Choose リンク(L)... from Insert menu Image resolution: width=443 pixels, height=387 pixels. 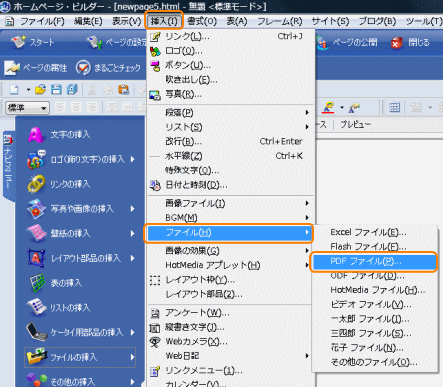pyautogui.click(x=231, y=37)
